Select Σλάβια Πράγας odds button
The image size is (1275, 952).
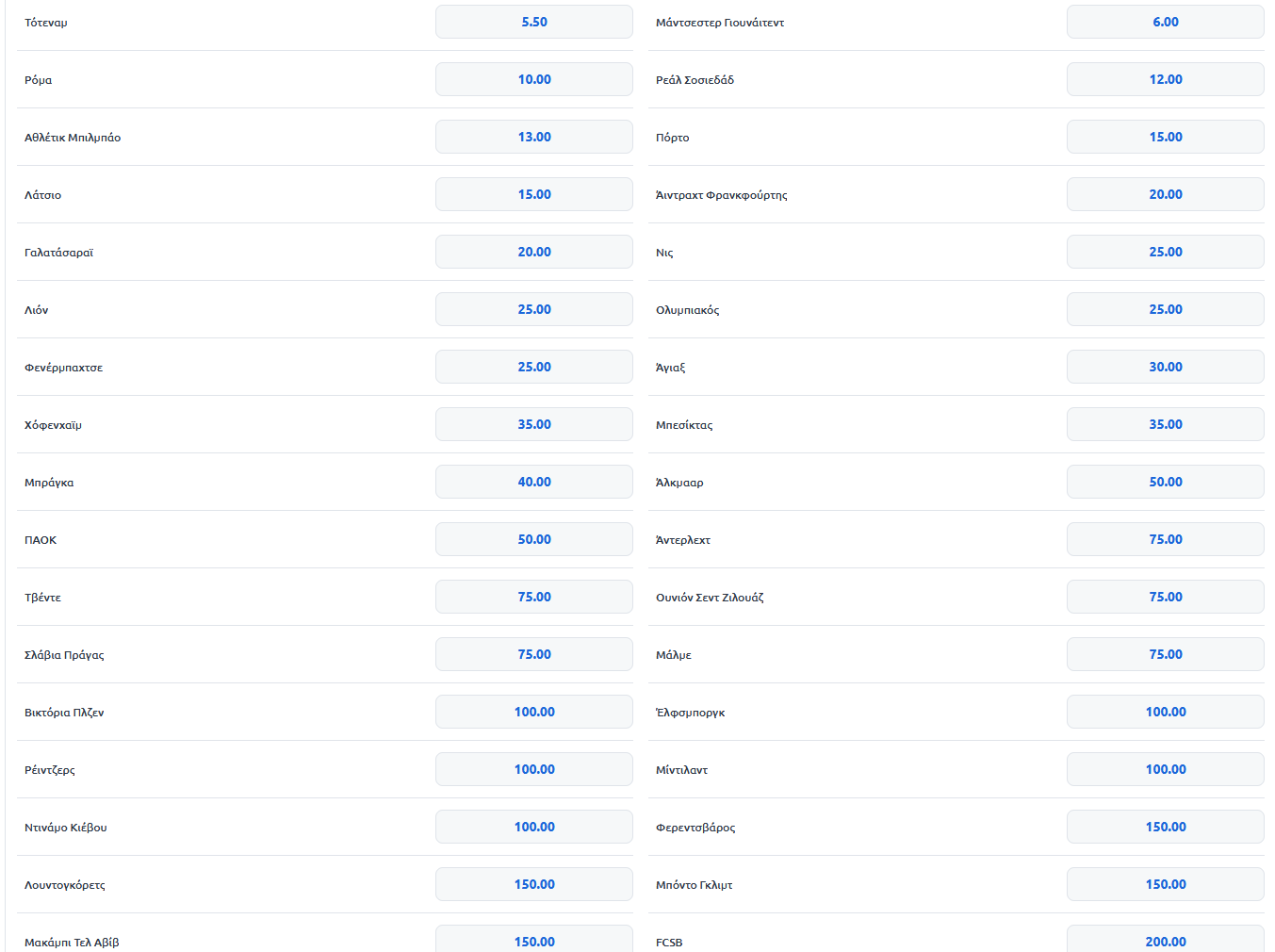(x=533, y=653)
